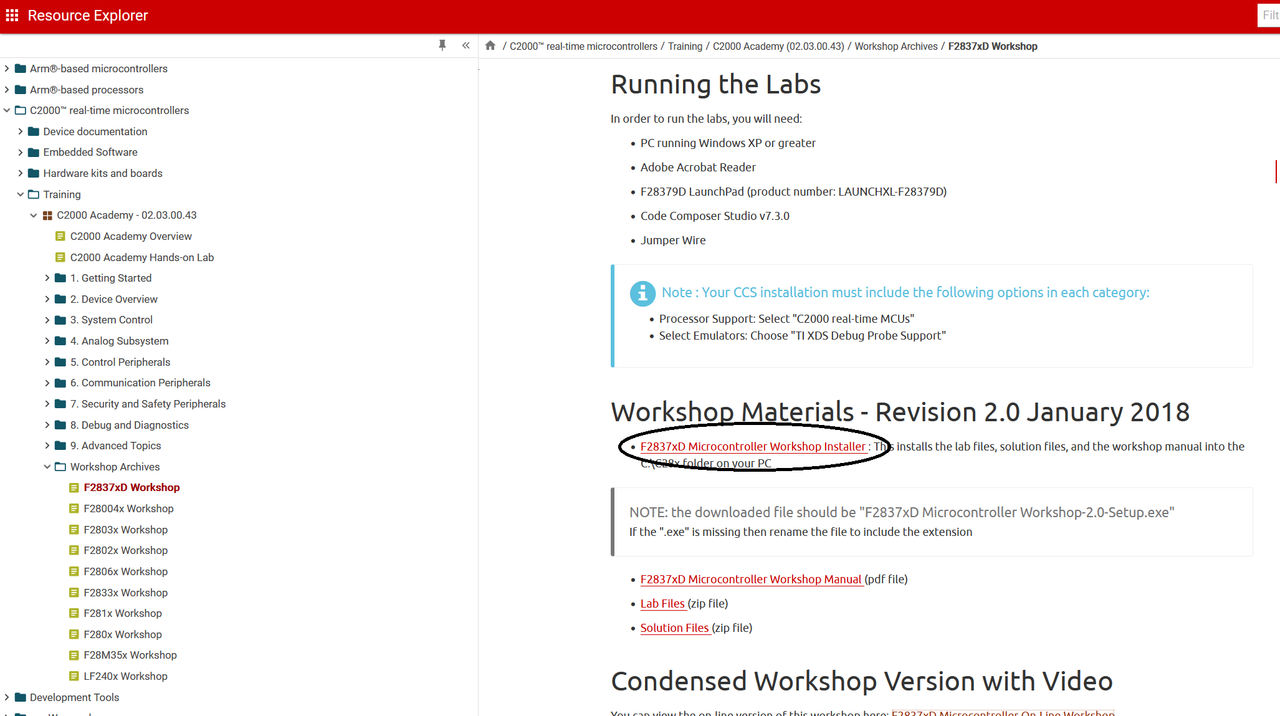Expand Arm-based processors node
The image size is (1280, 716).
7,90
